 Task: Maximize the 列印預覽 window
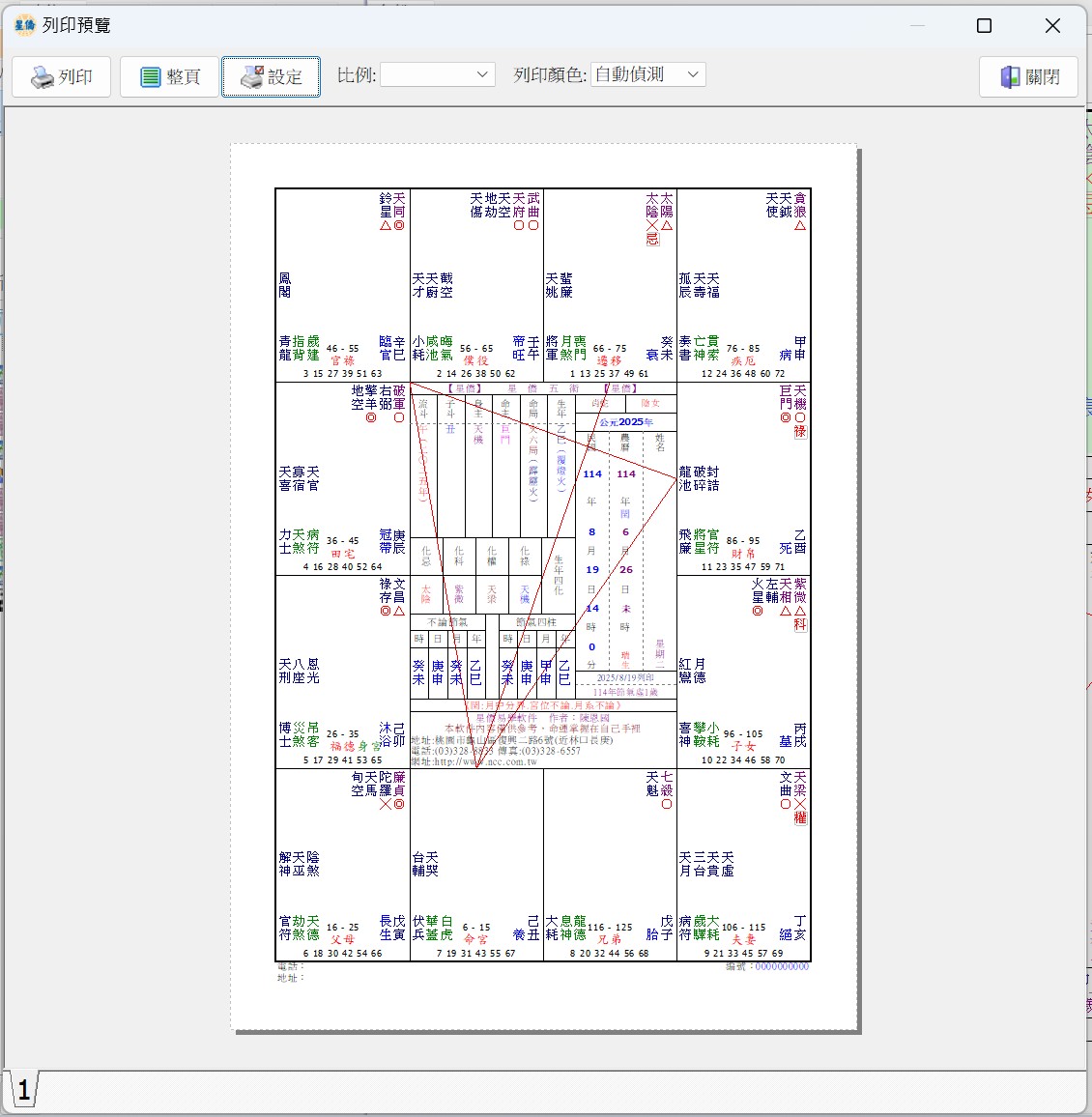(984, 26)
